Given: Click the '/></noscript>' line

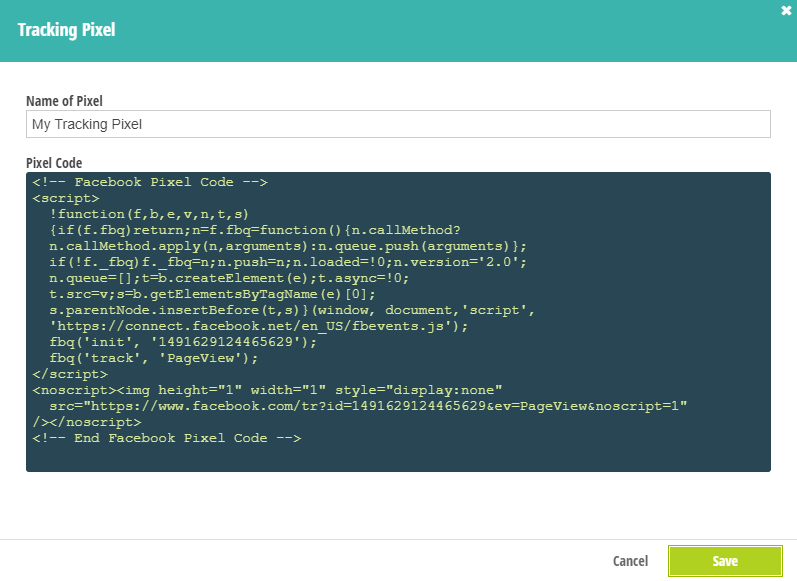Looking at the screenshot, I should (x=87, y=422).
